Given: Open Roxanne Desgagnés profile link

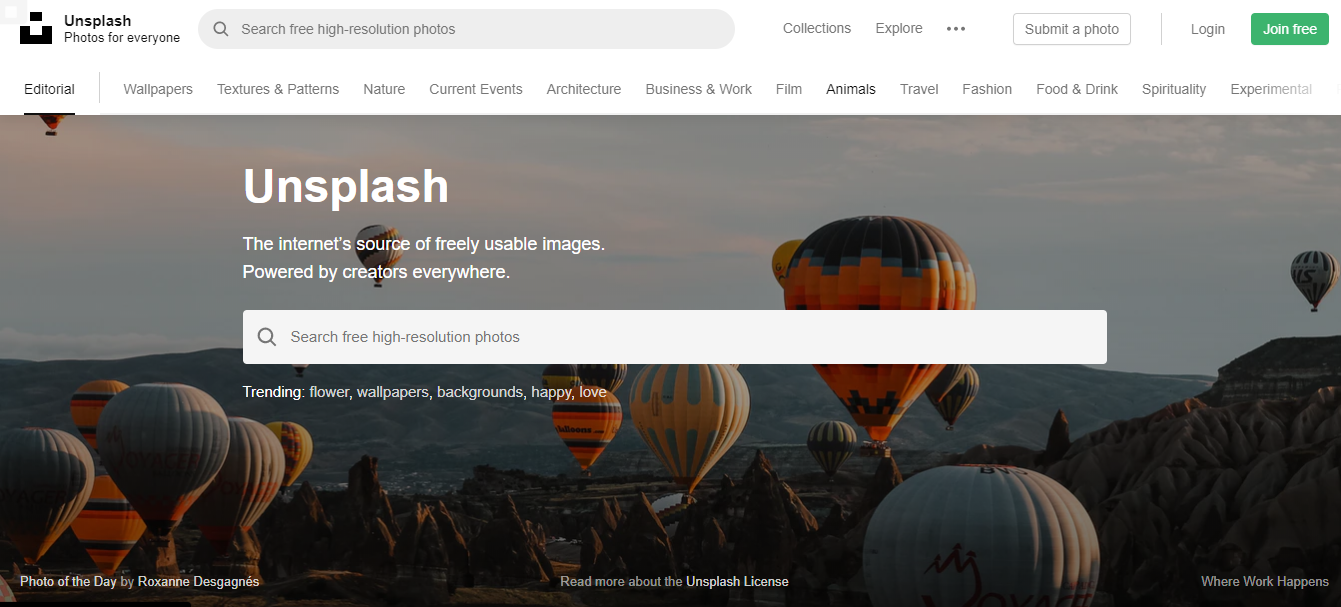Looking at the screenshot, I should [x=198, y=581].
